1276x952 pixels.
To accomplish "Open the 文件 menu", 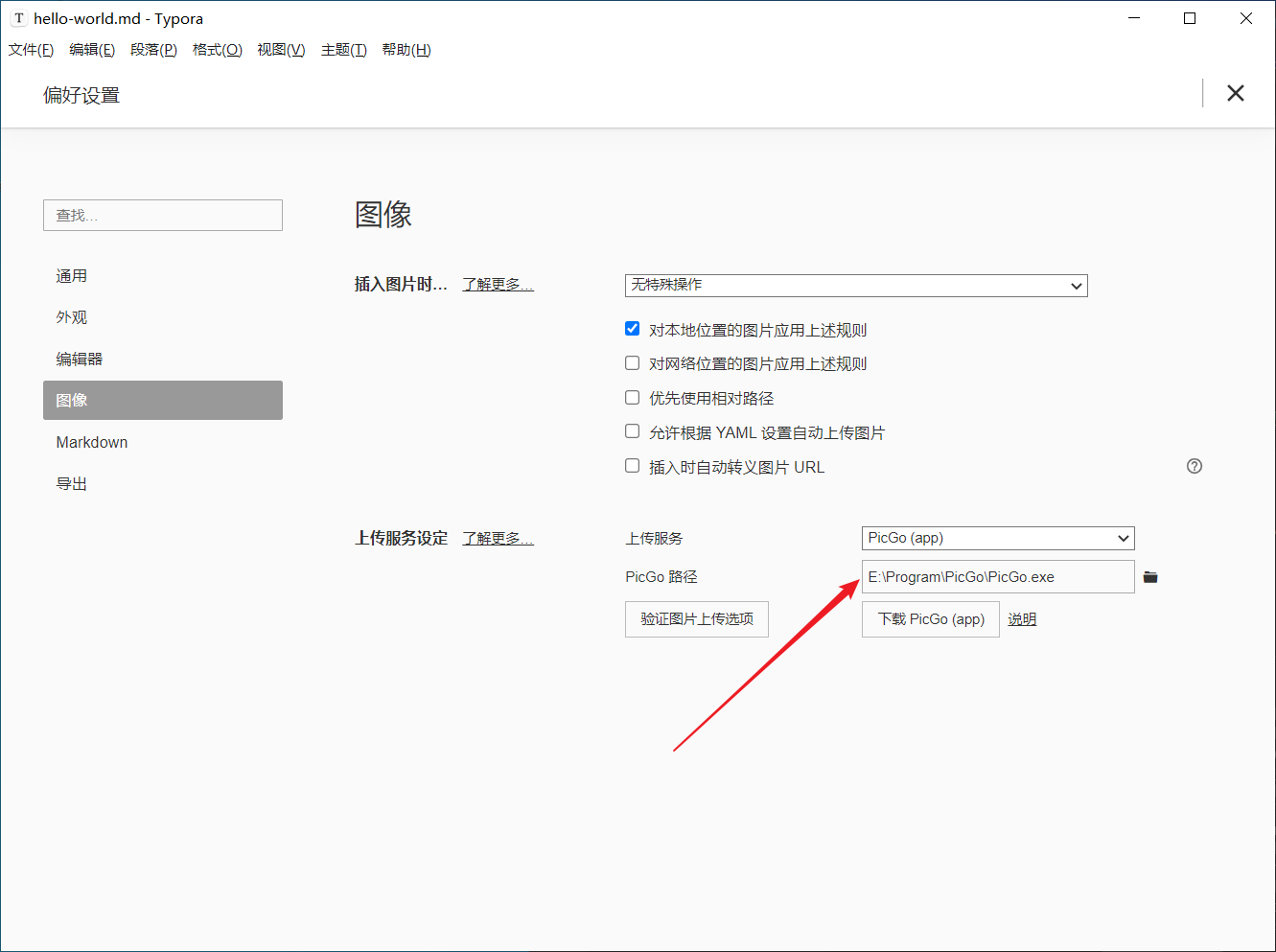I will click(x=31, y=50).
